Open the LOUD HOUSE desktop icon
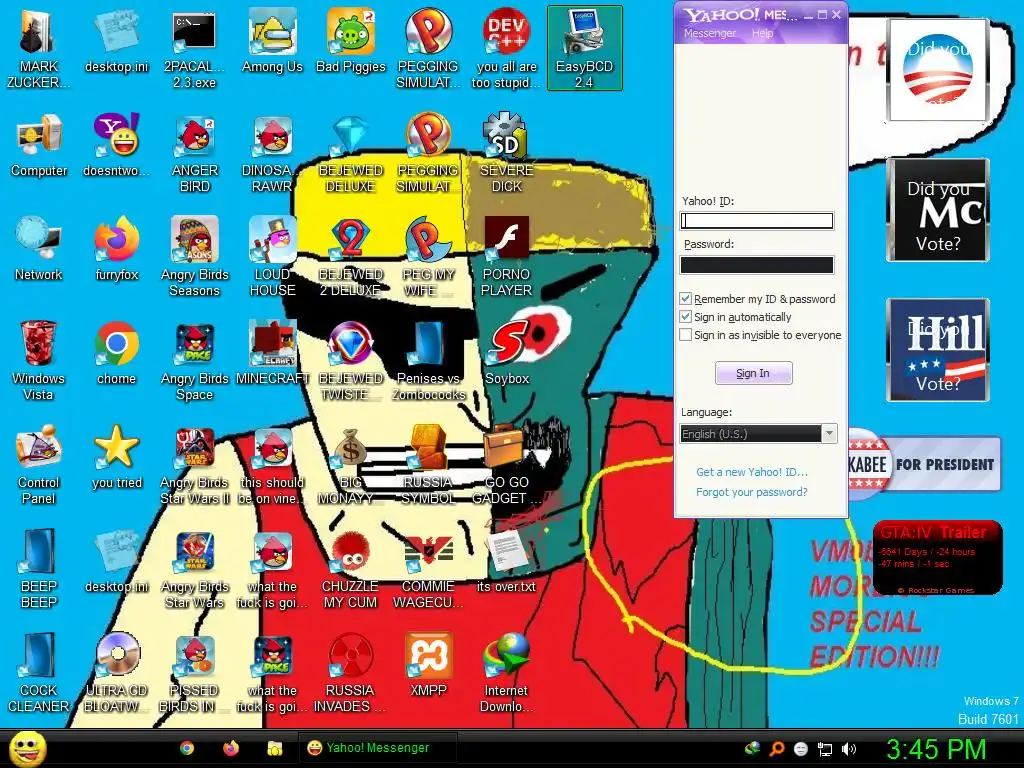1024x768 pixels. pyautogui.click(x=272, y=257)
